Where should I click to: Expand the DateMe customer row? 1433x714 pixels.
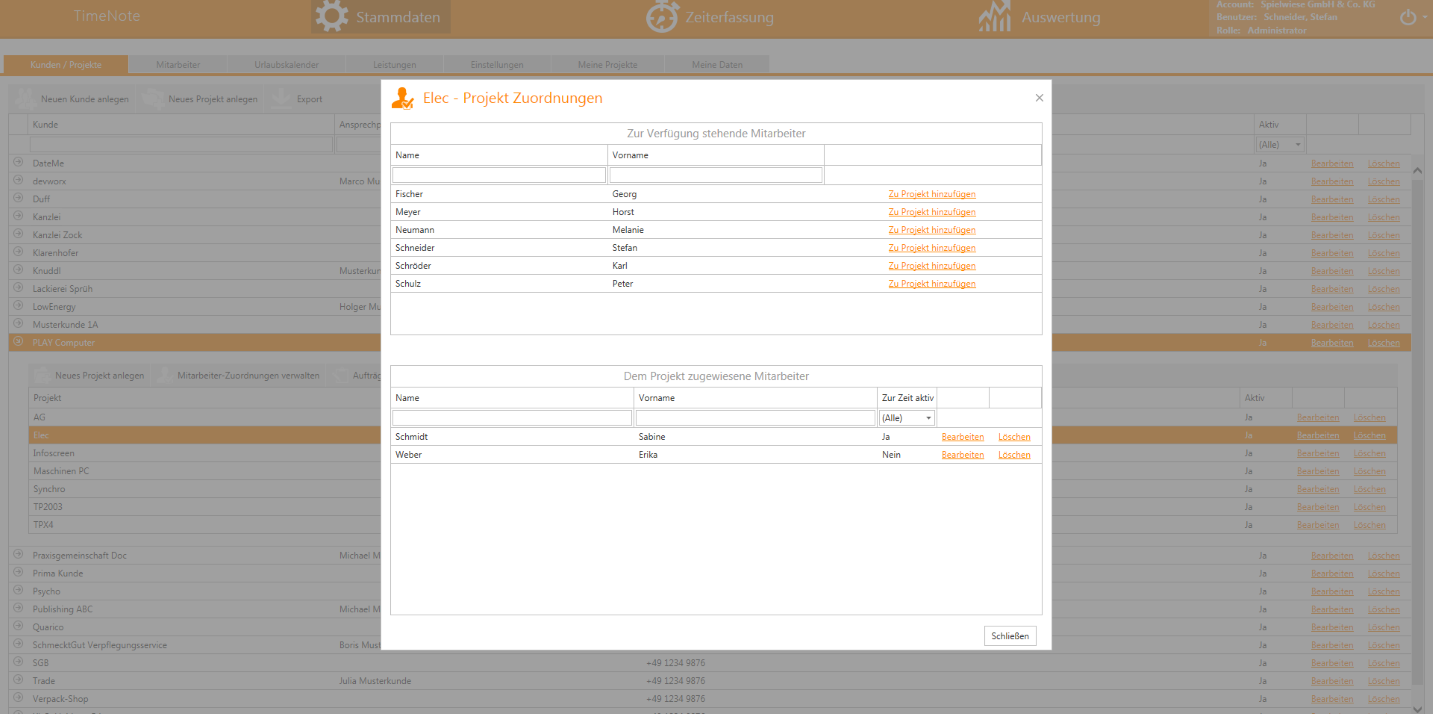18,163
